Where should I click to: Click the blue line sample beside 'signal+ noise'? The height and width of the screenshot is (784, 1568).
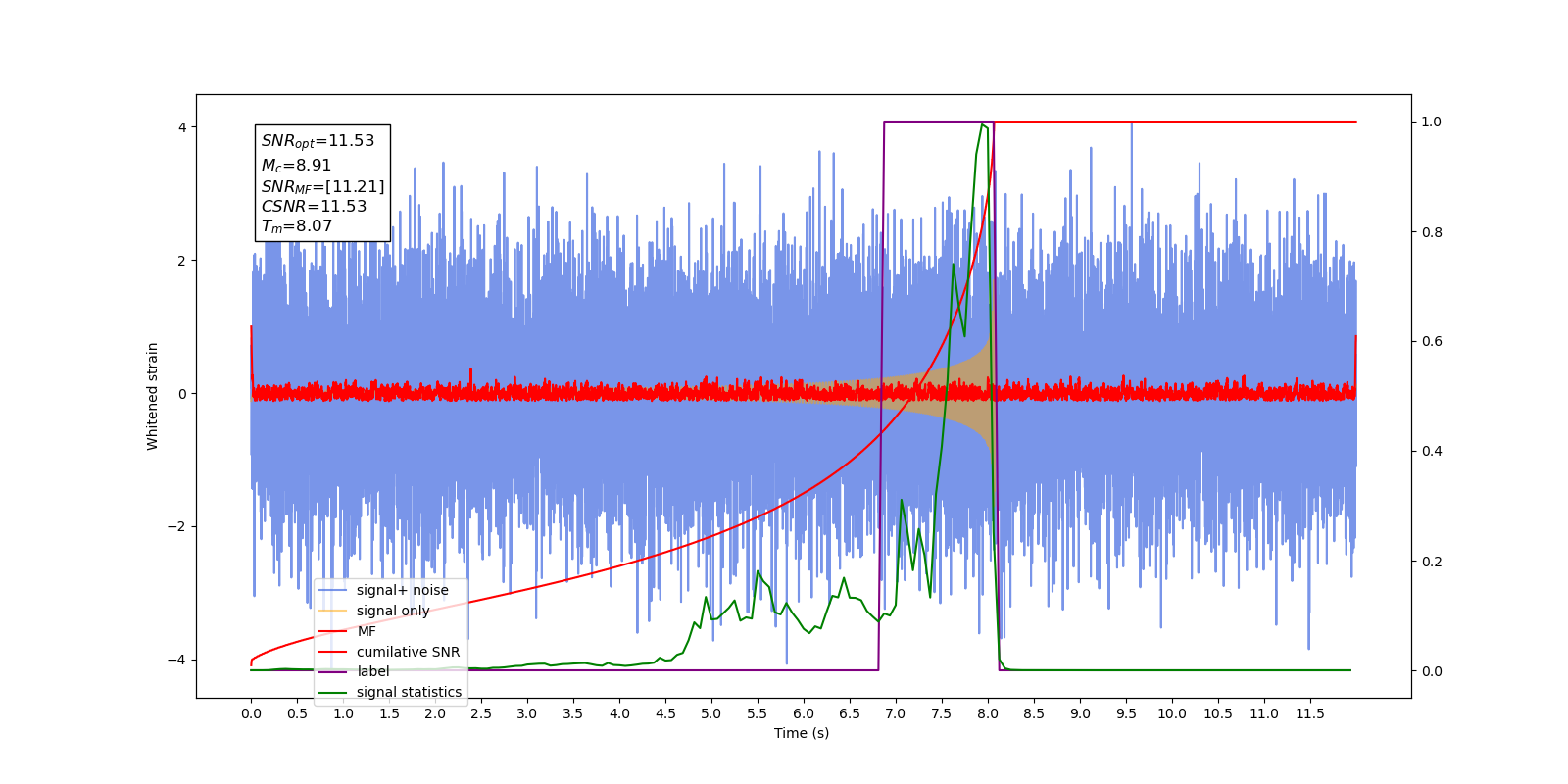tap(333, 590)
